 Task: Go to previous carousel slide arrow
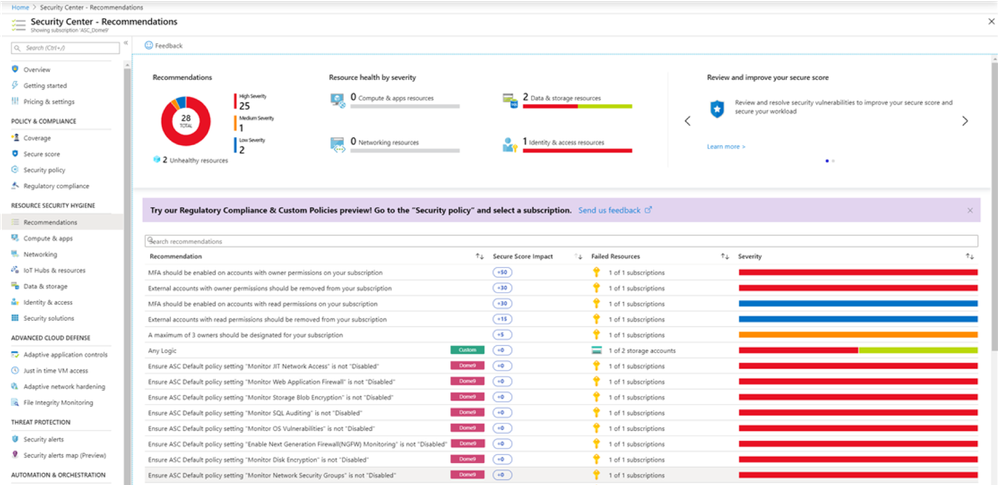(687, 121)
